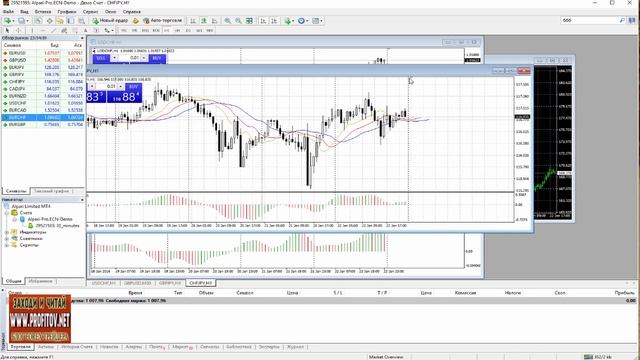Expand the Индикаторы tree node
This screenshot has width=640, height=360.
(x=7, y=232)
